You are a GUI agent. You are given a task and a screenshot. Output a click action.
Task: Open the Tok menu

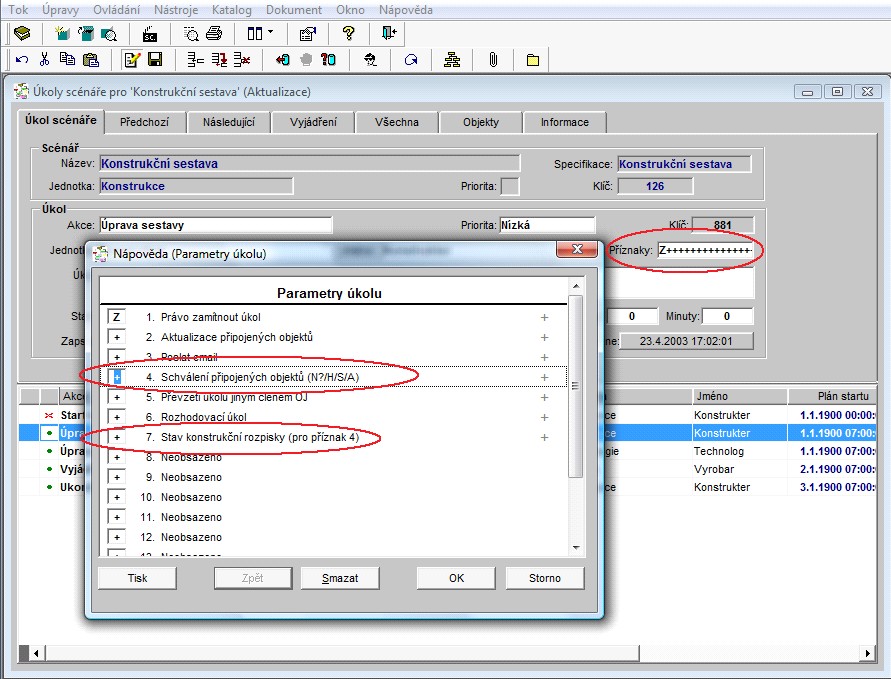(x=18, y=10)
